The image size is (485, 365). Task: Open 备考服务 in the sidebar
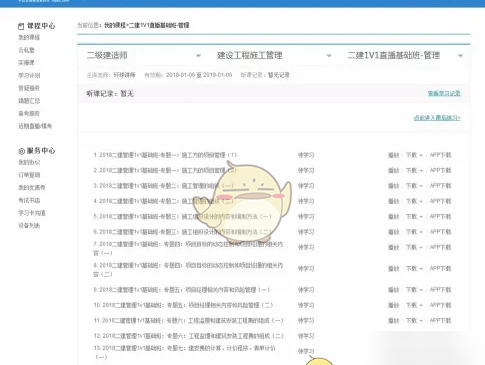click(x=29, y=113)
